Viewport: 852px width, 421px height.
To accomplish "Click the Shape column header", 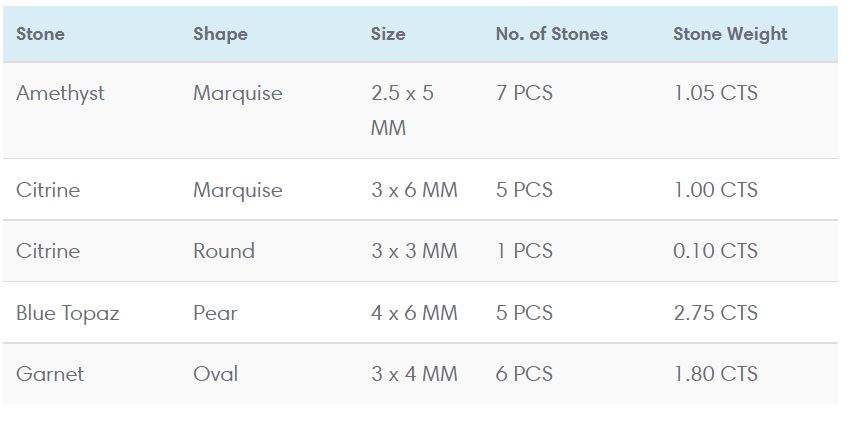I will pos(220,34).
